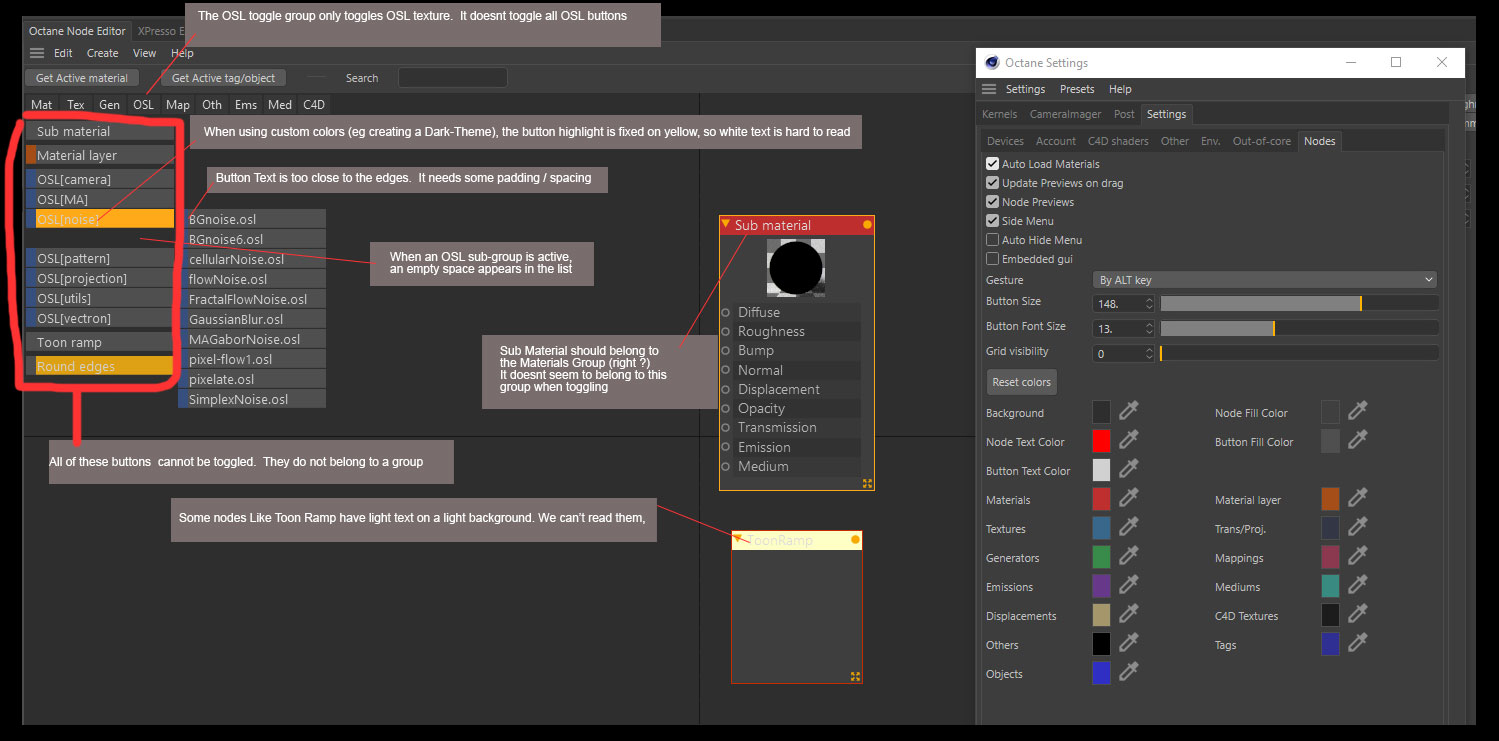Use eyedropper for Button Text Color
1499x741 pixels.
1129,469
